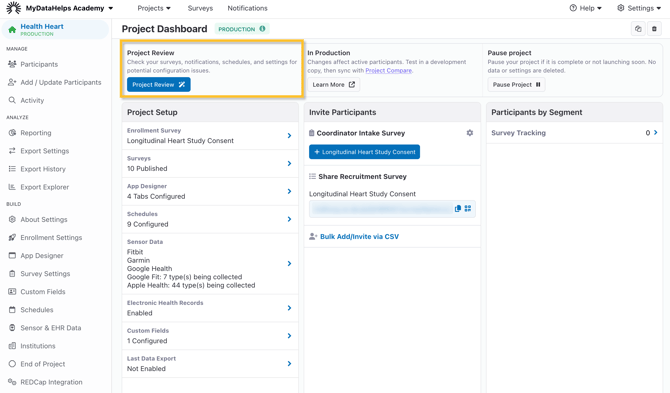Click the Bulk Add person icon
This screenshot has width=670, height=393.
pos(313,236)
